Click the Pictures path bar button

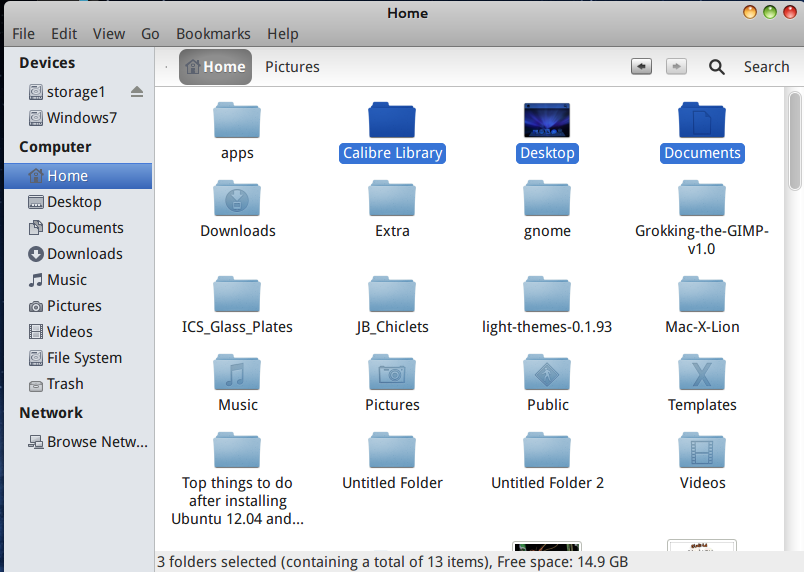tap(292, 67)
